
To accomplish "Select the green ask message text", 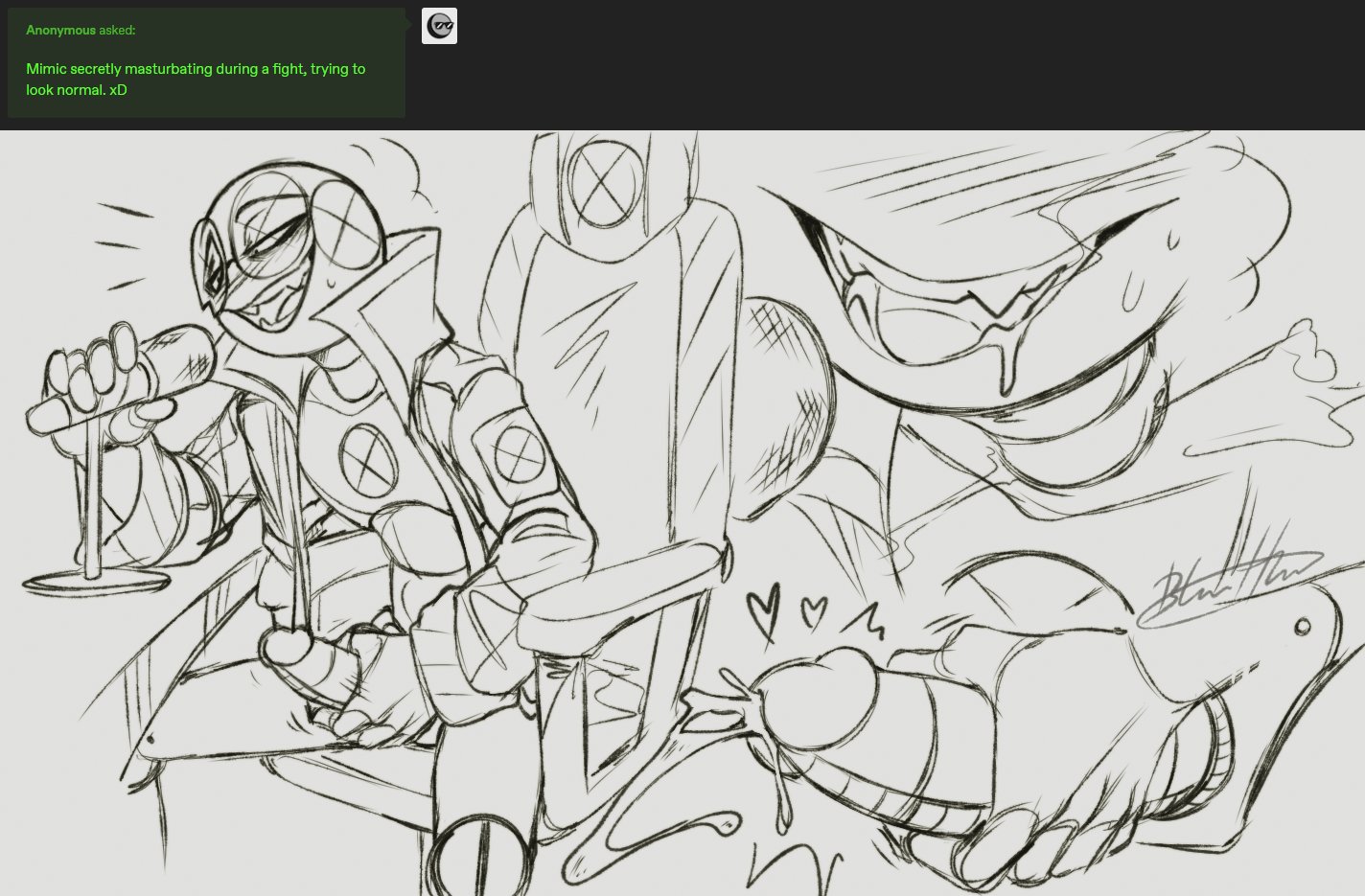I will tap(195, 79).
